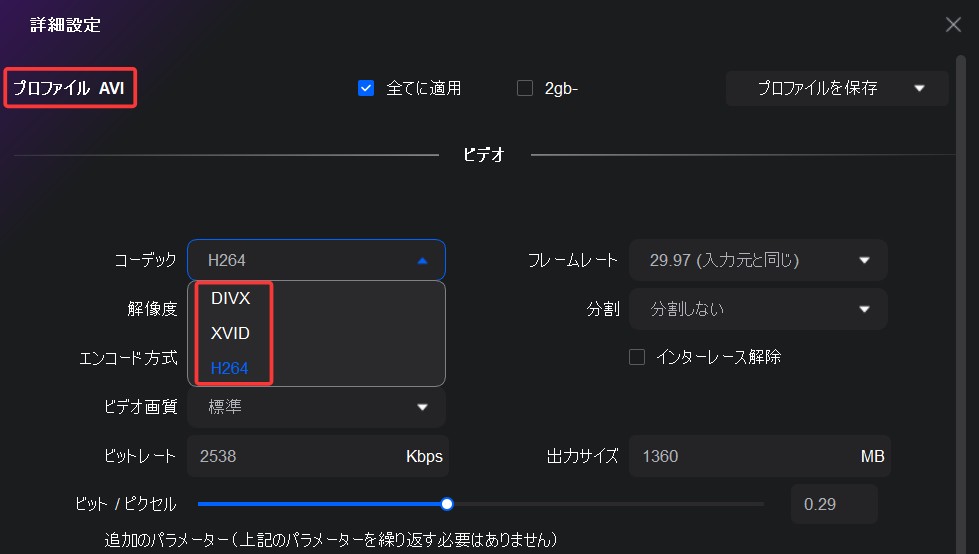Click the down arrow on フレームレート dropdown

click(865, 260)
